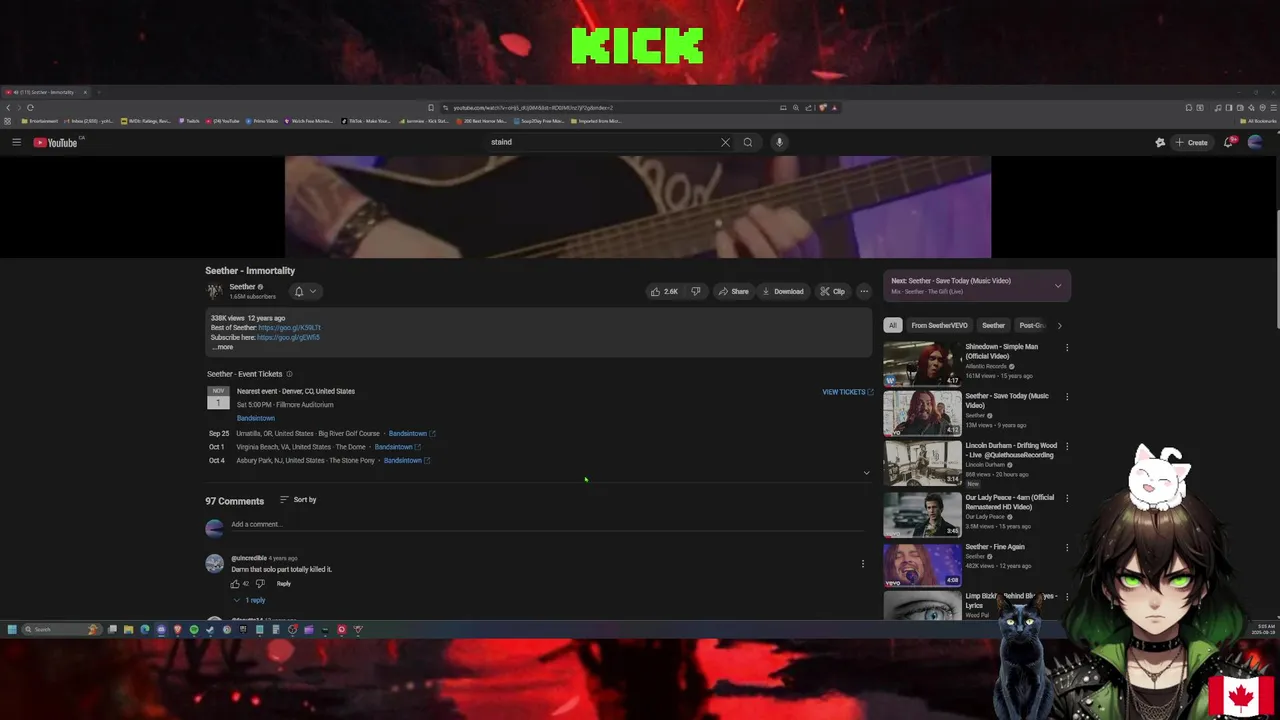Dislike the video with thumbs down
The image size is (1280, 720).
(x=696, y=291)
